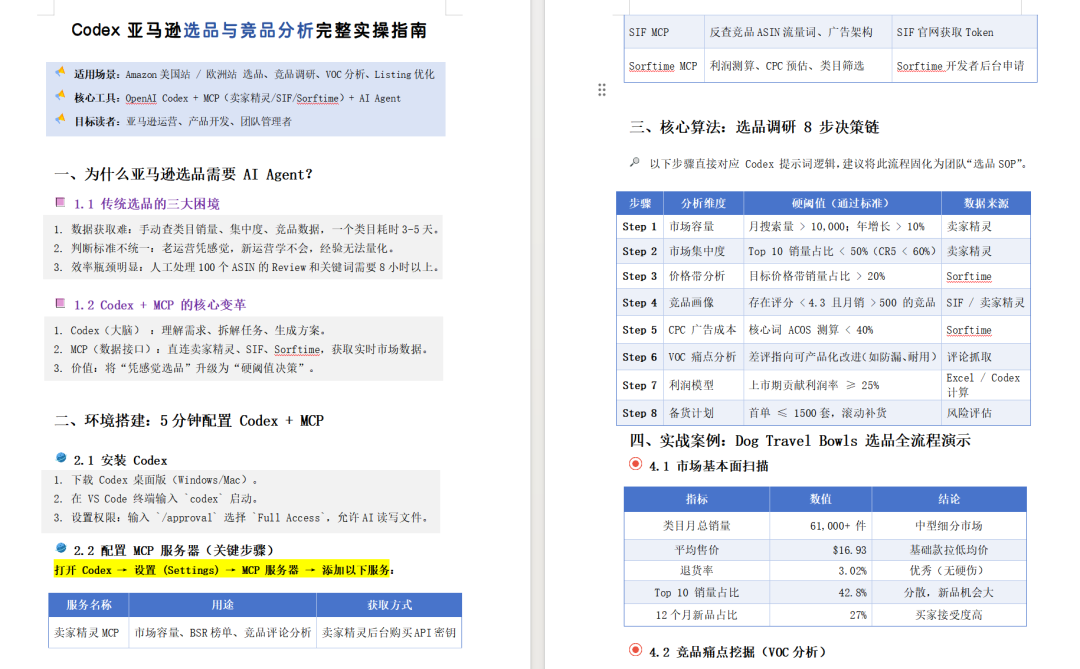Image resolution: width=1080 pixels, height=669 pixels.
Task: Click the magnifier icon before 以下步骤直接对应
Action: click(634, 163)
